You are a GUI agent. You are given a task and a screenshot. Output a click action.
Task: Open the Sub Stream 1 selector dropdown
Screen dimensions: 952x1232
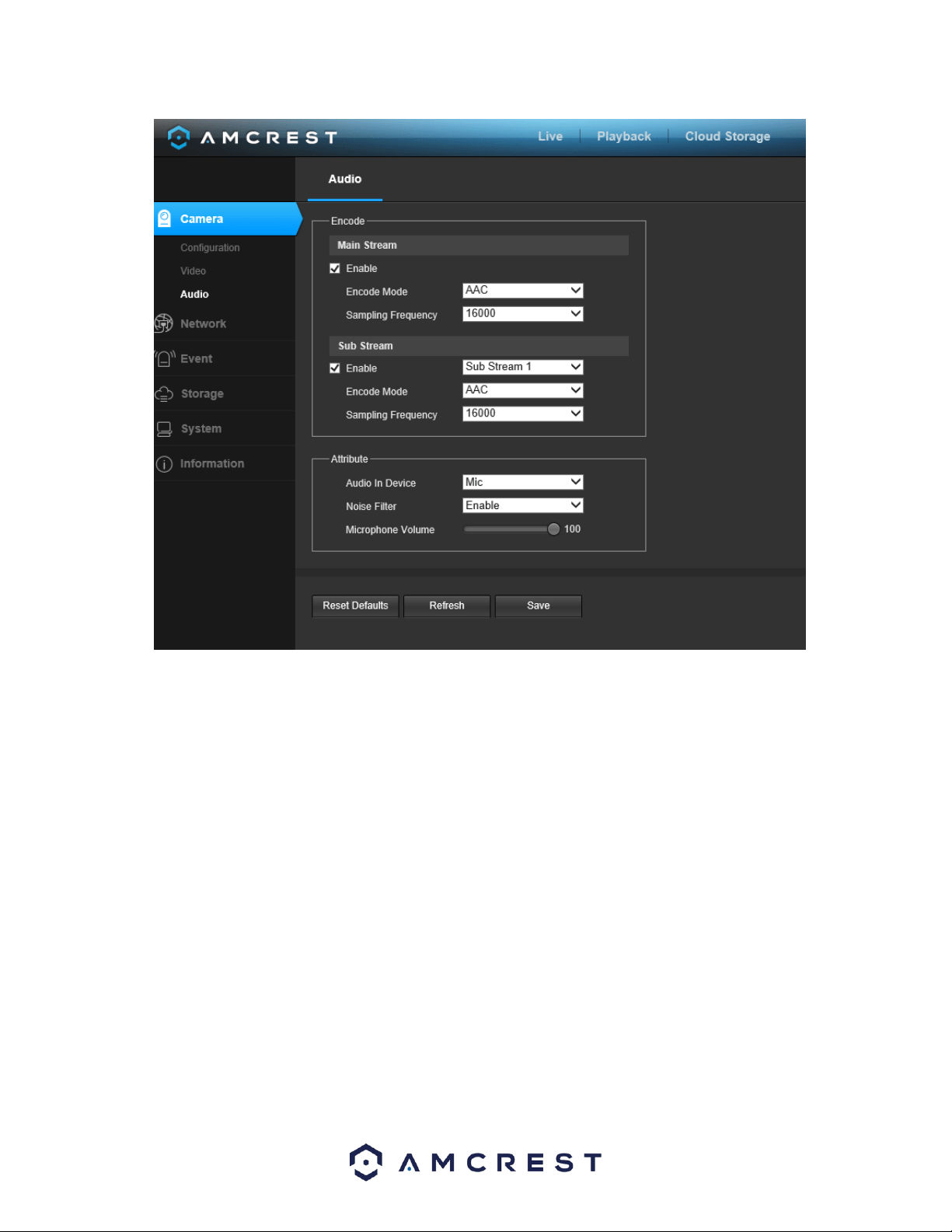click(x=523, y=367)
